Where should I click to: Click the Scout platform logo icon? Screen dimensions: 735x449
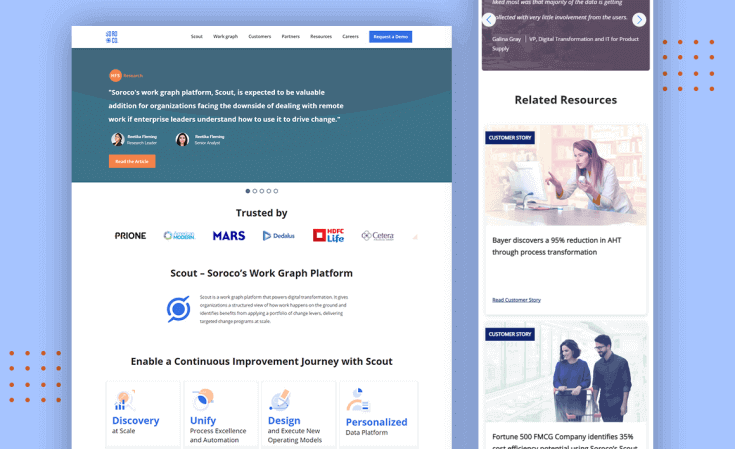tap(178, 309)
